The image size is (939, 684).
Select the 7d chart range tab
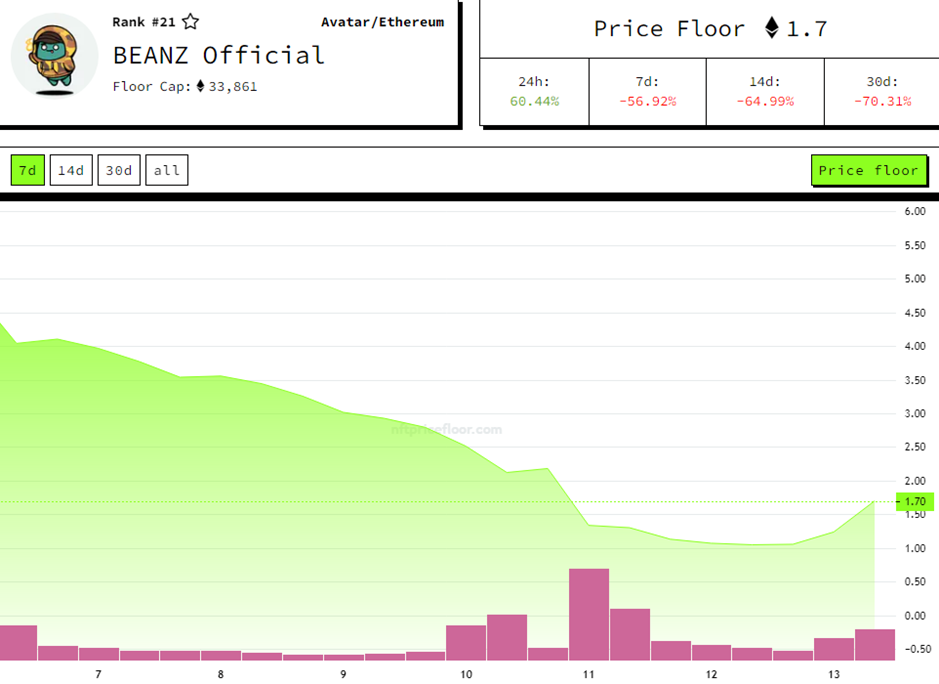click(28, 170)
